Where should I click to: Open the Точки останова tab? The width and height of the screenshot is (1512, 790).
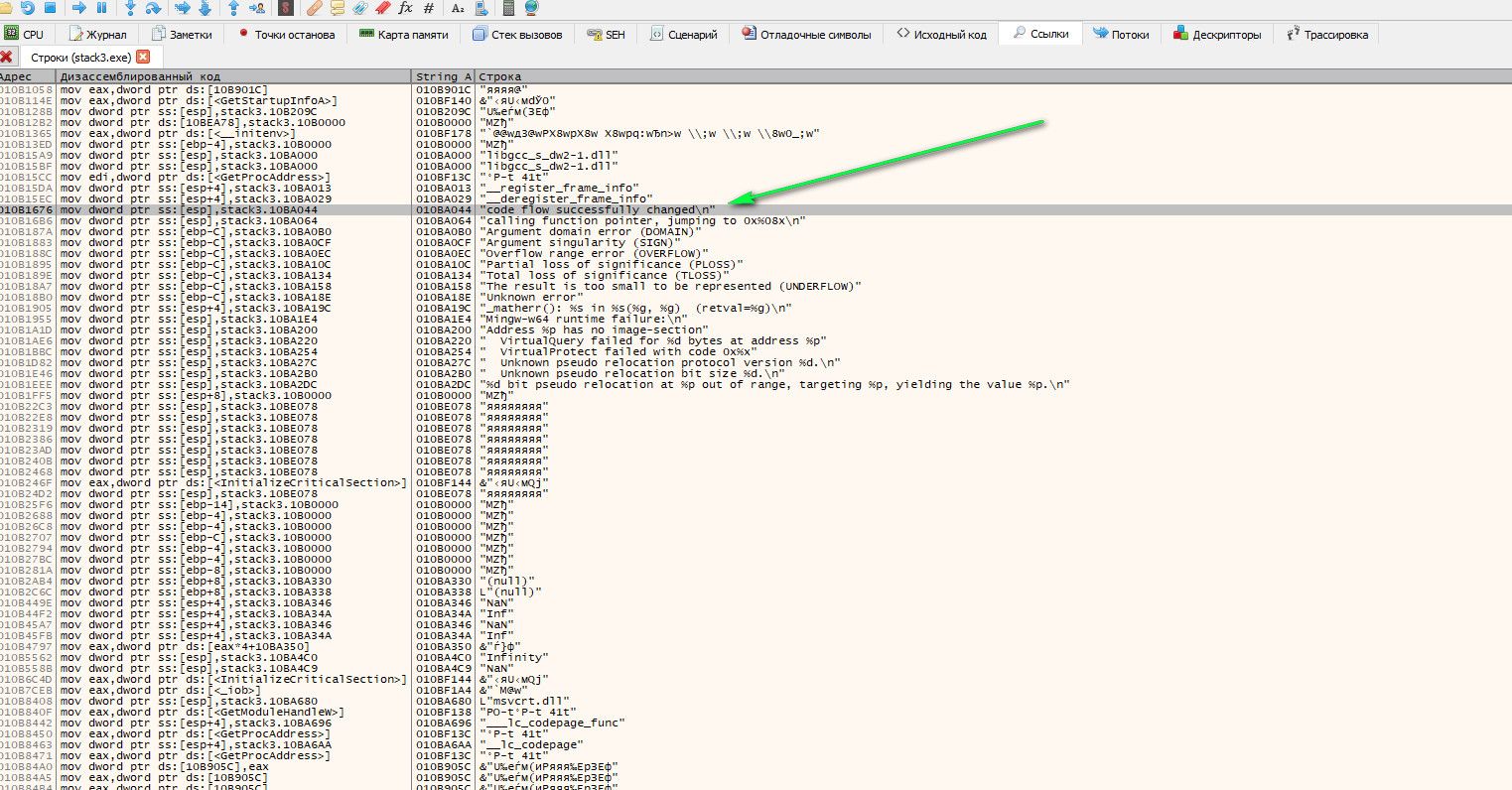[x=287, y=34]
